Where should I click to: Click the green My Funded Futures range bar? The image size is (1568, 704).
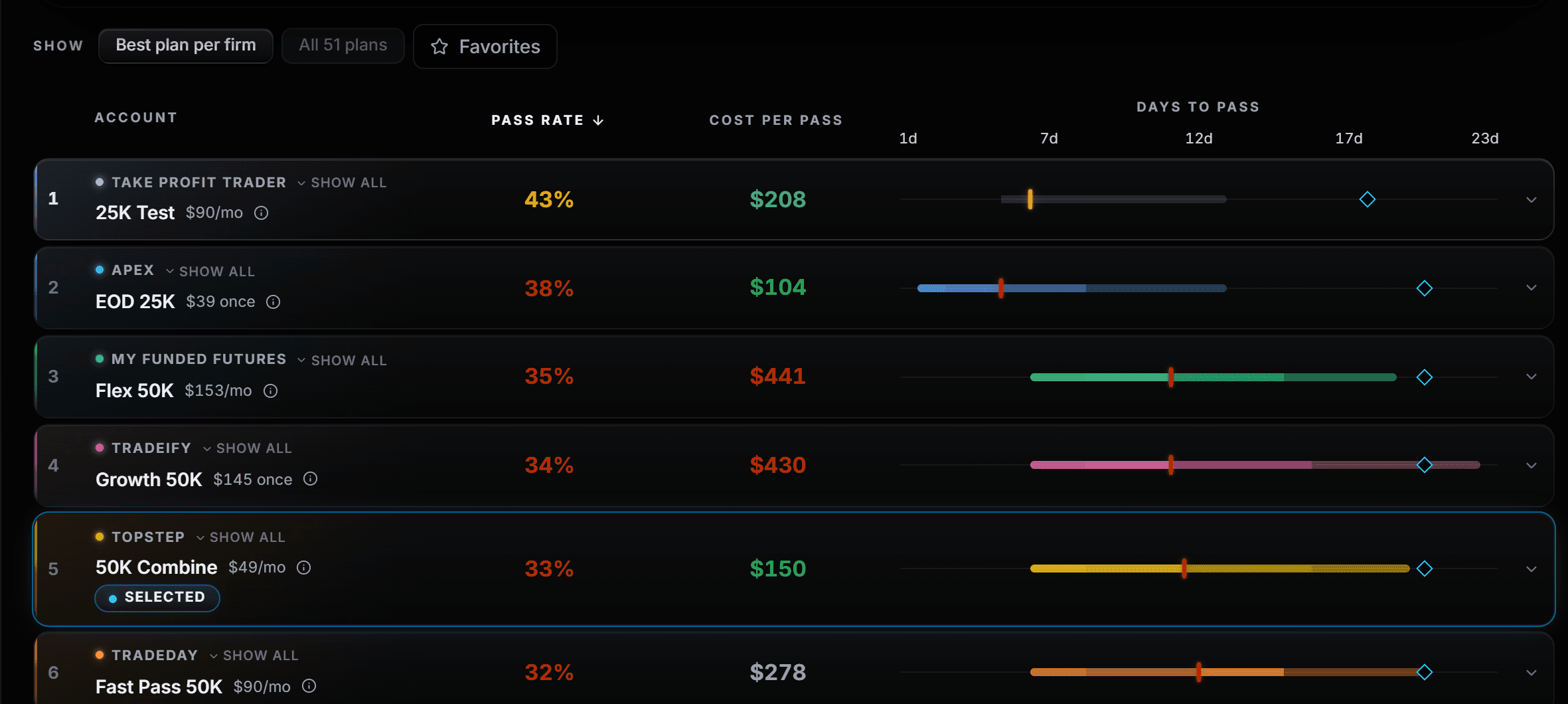point(1213,377)
